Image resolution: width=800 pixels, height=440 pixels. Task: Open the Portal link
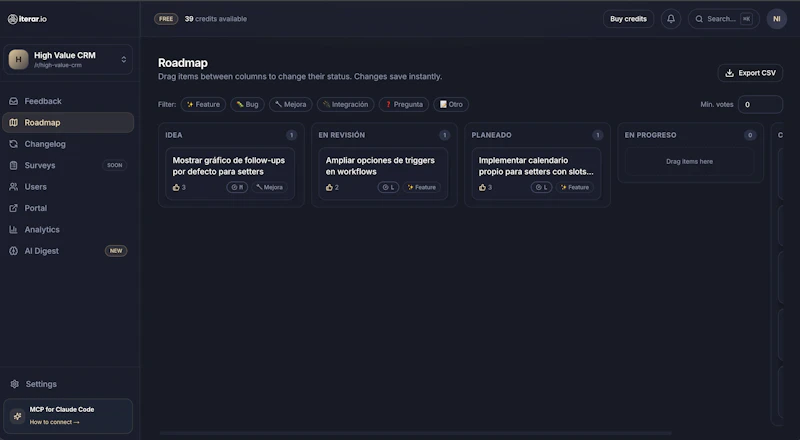coord(68,208)
